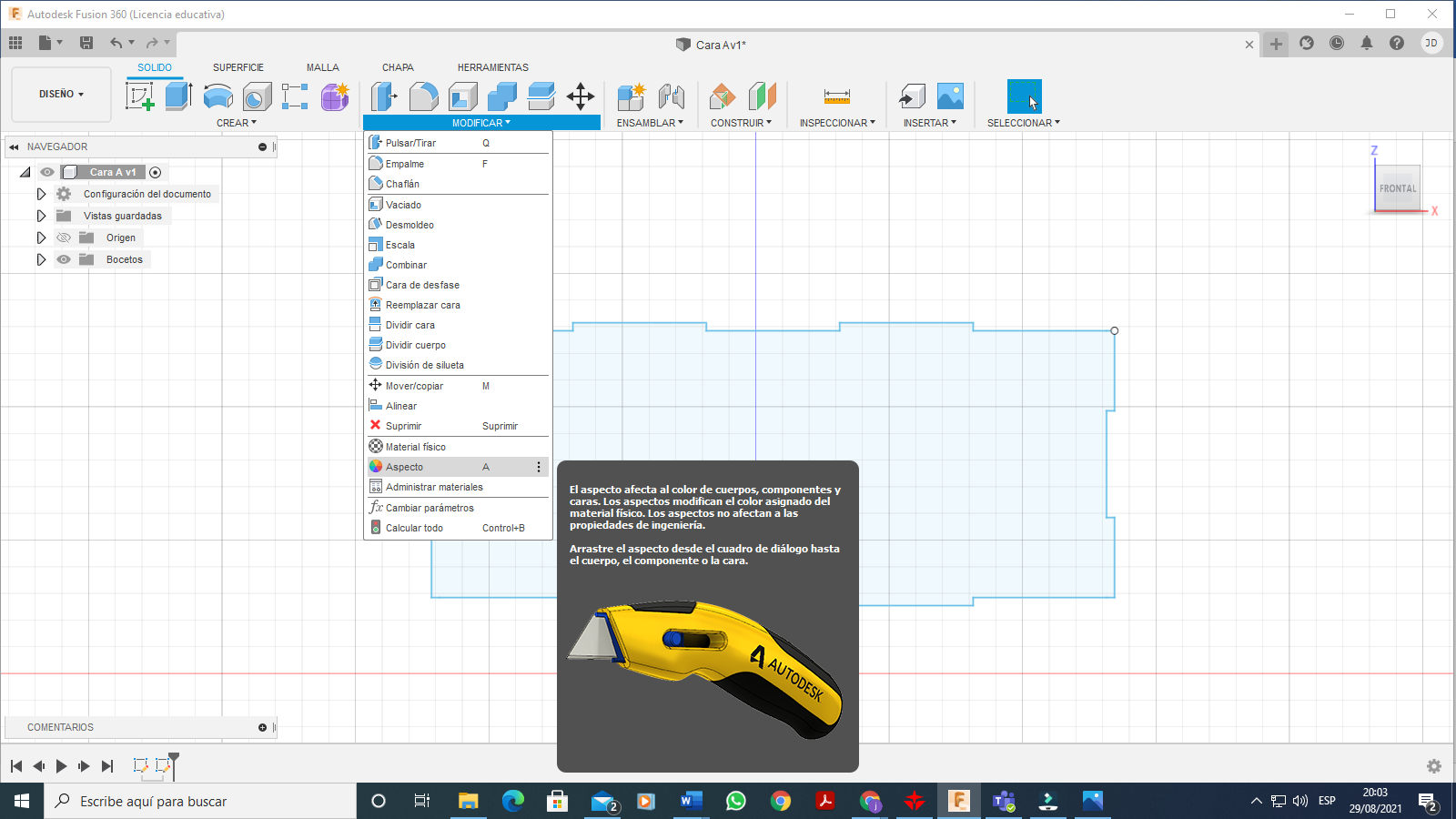
Task: Switch to the MALLA tab
Action: pos(323,67)
